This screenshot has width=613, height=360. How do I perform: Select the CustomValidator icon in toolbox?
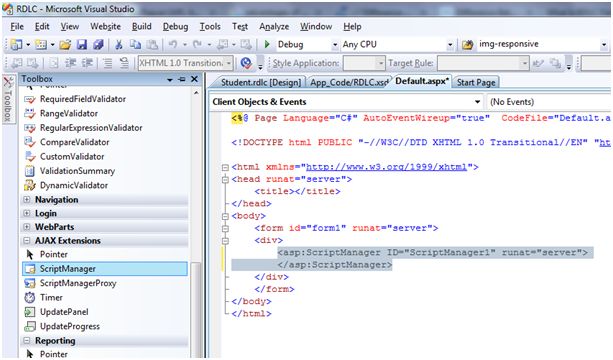pos(30,156)
